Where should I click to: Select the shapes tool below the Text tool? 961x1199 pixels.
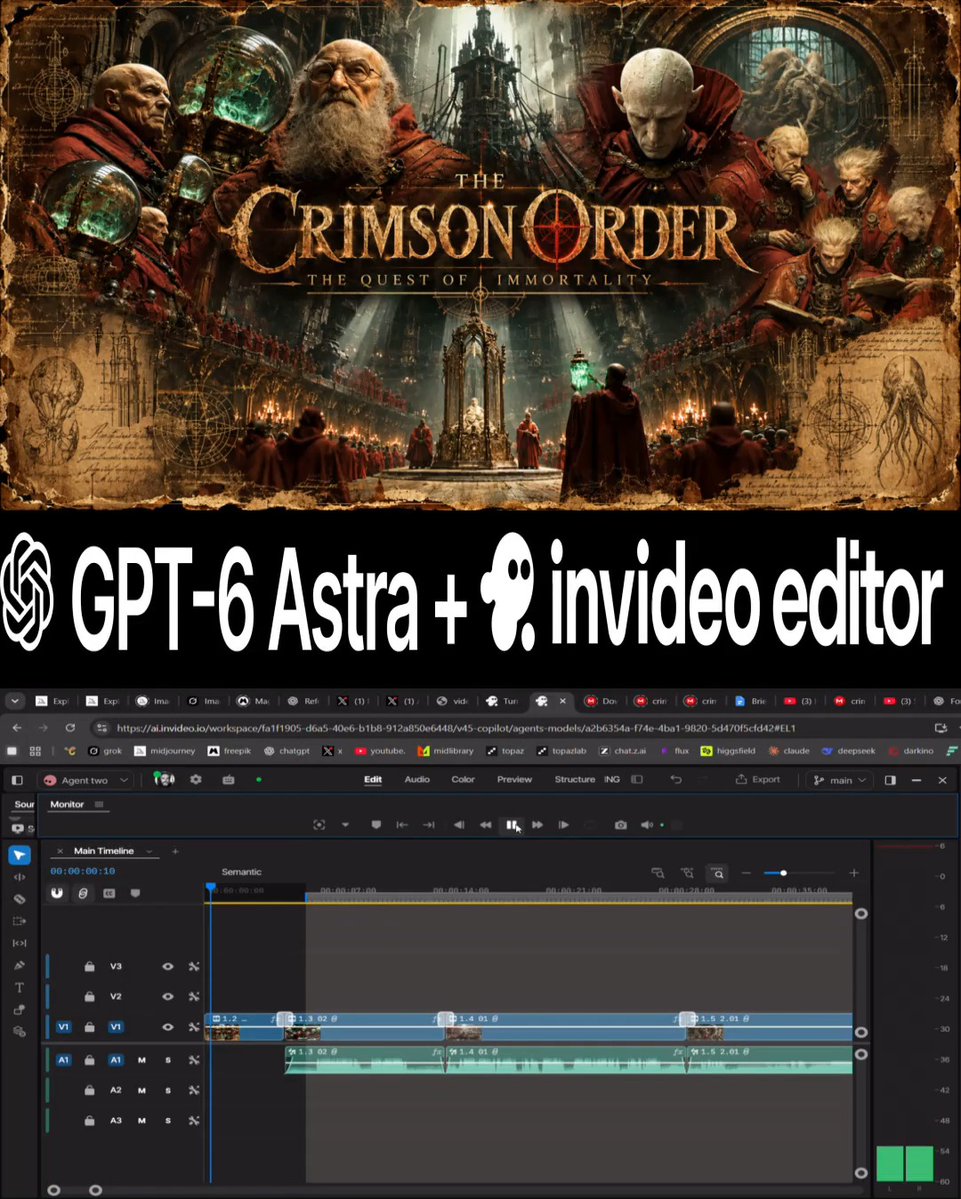coord(19,1010)
